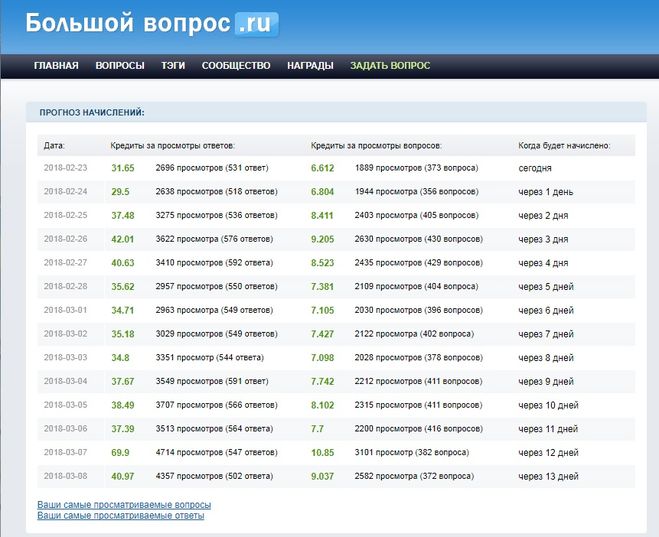Click the ПРОГНОЗ НАЧИСЛЕНИЙ panel header

(x=92, y=113)
